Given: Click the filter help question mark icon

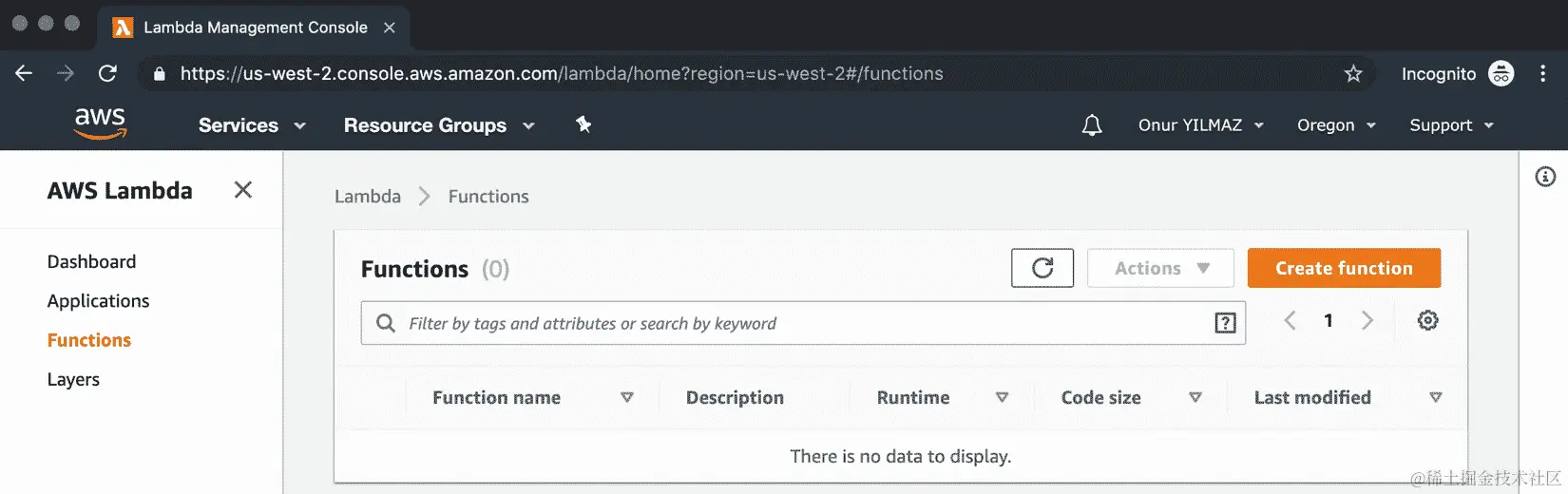Looking at the screenshot, I should pos(1226,323).
